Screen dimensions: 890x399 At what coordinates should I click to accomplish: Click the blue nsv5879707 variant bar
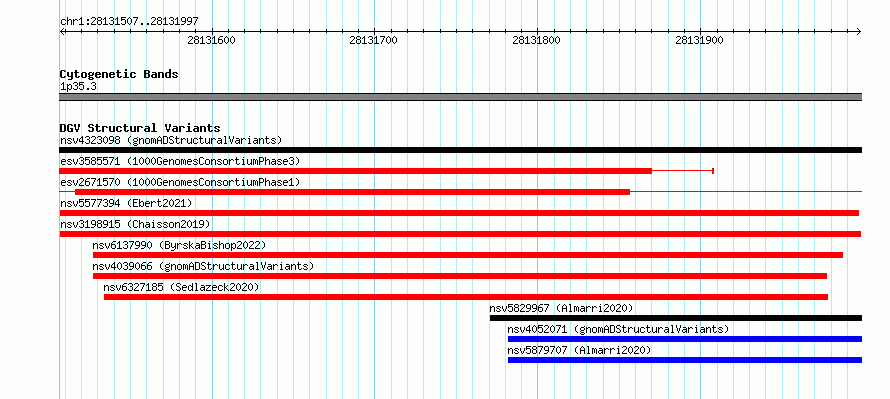(685, 360)
